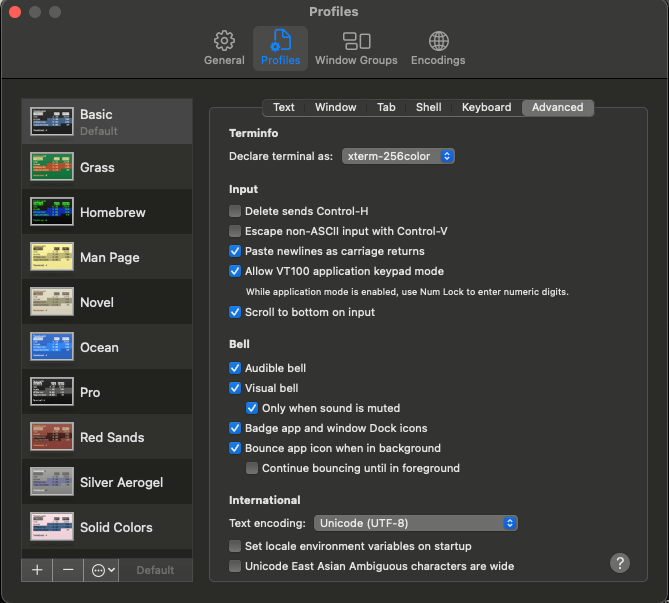The image size is (669, 603).
Task: Open the ellipsis action menu dropdown
Action: (103, 569)
